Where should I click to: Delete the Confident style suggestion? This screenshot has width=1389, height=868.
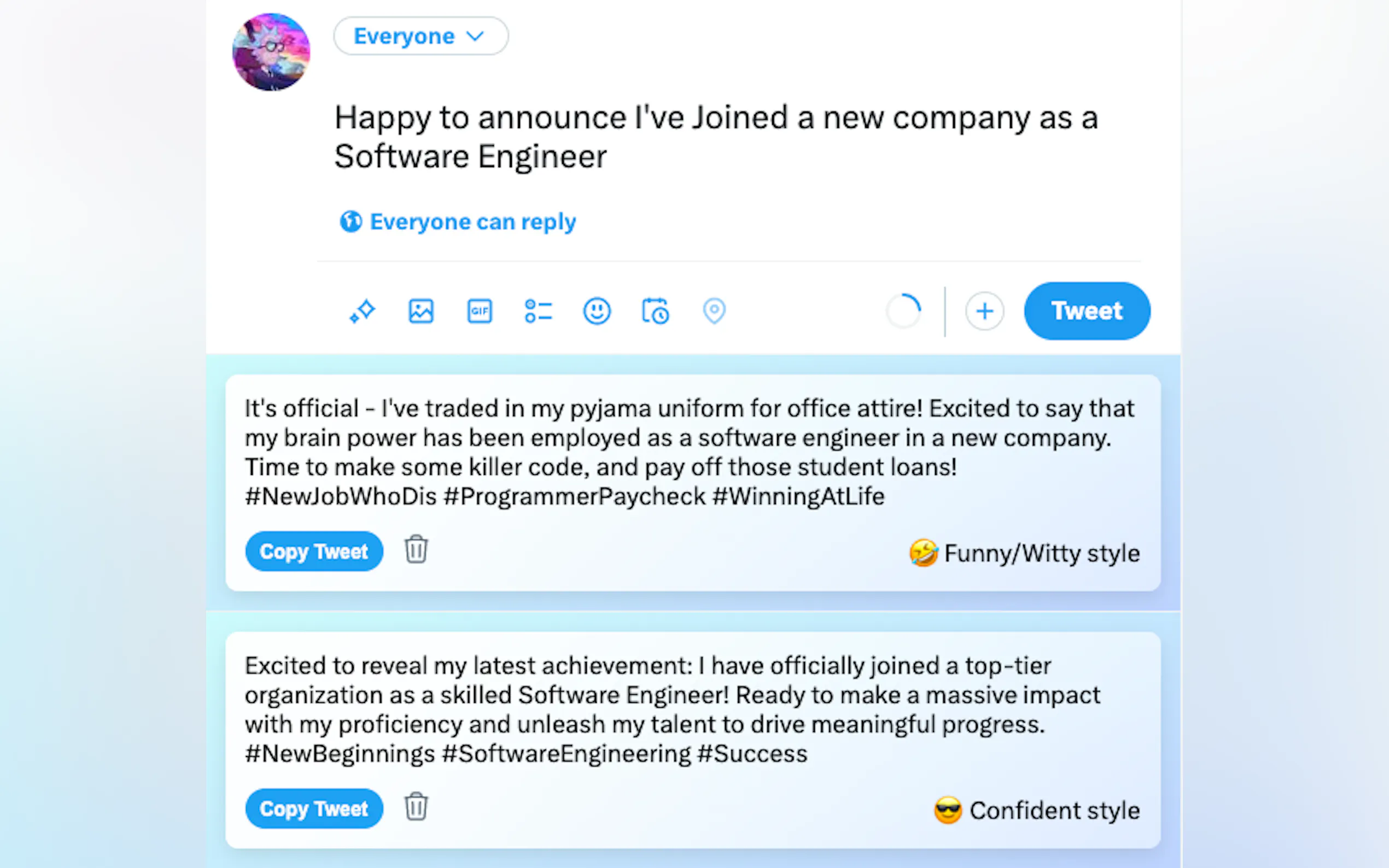pyautogui.click(x=416, y=807)
